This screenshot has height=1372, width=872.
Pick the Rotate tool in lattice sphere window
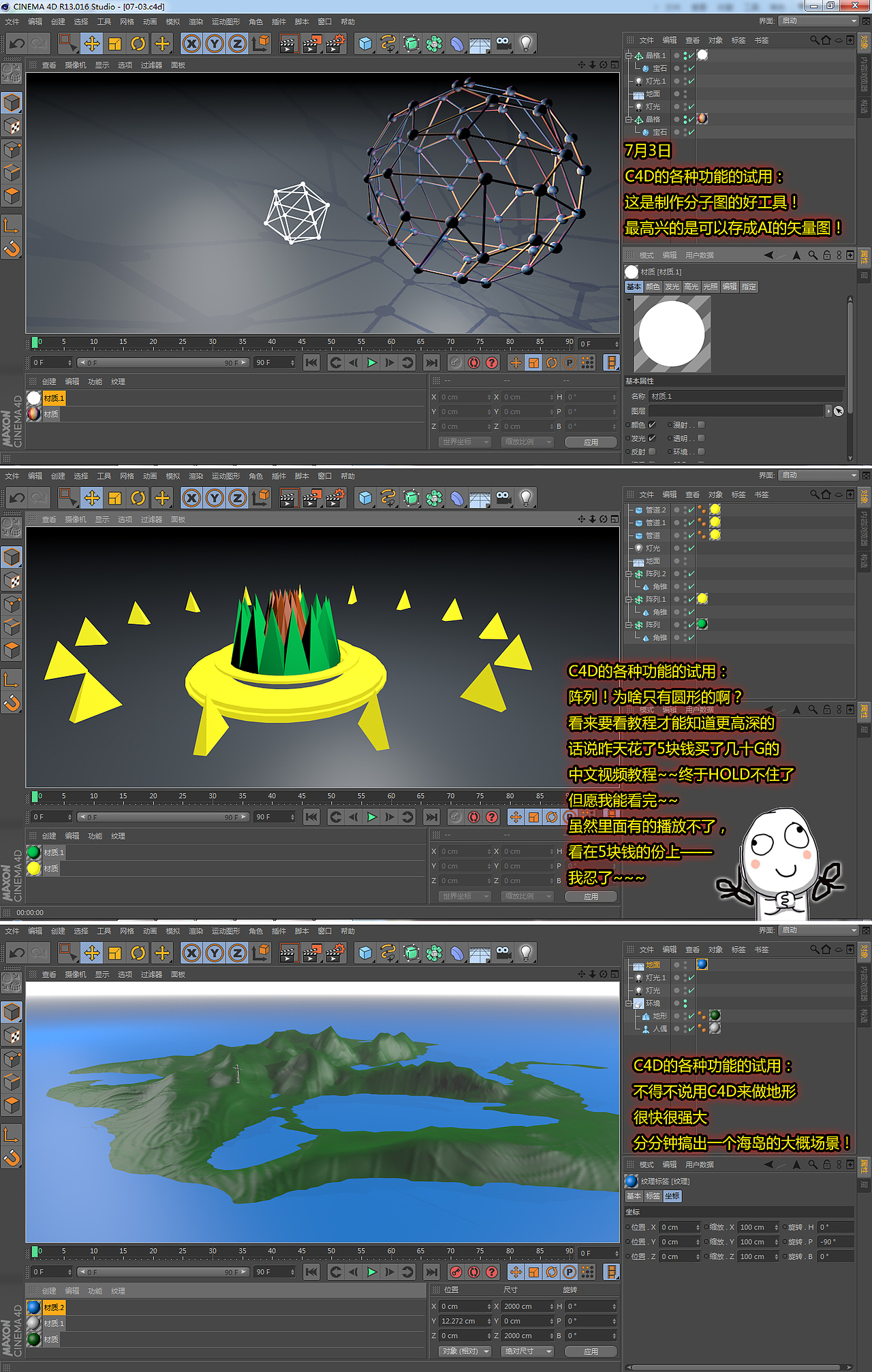[138, 44]
